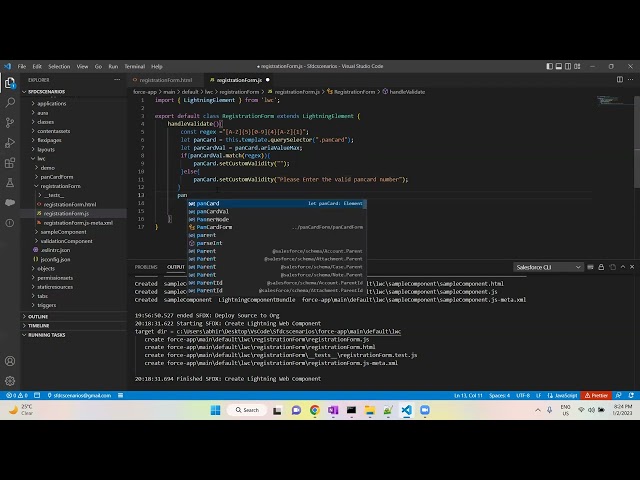The height and width of the screenshot is (480, 640).
Task: Open jsconfig.json file
Action: coord(55,259)
